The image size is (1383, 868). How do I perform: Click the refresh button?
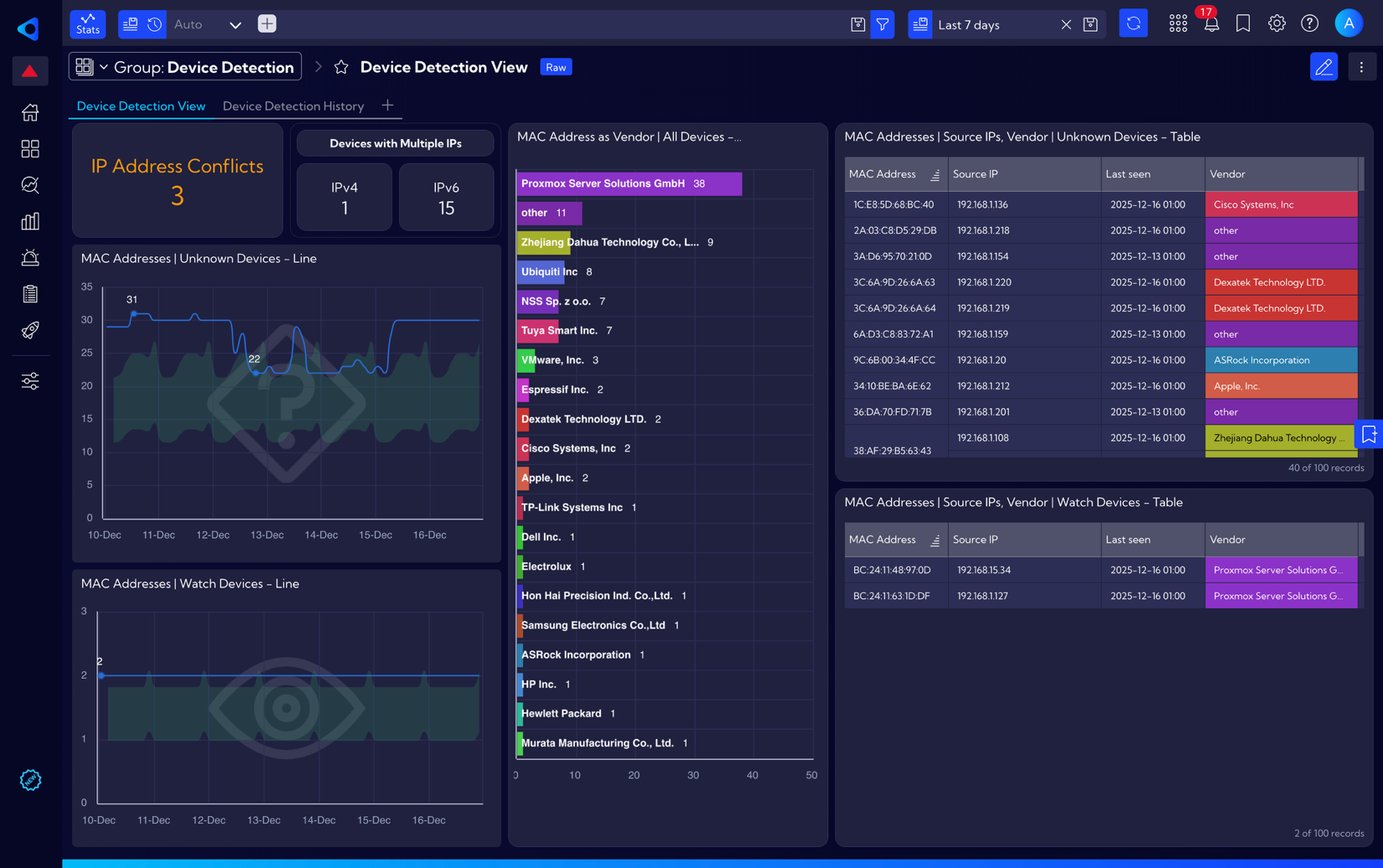pos(1133,24)
